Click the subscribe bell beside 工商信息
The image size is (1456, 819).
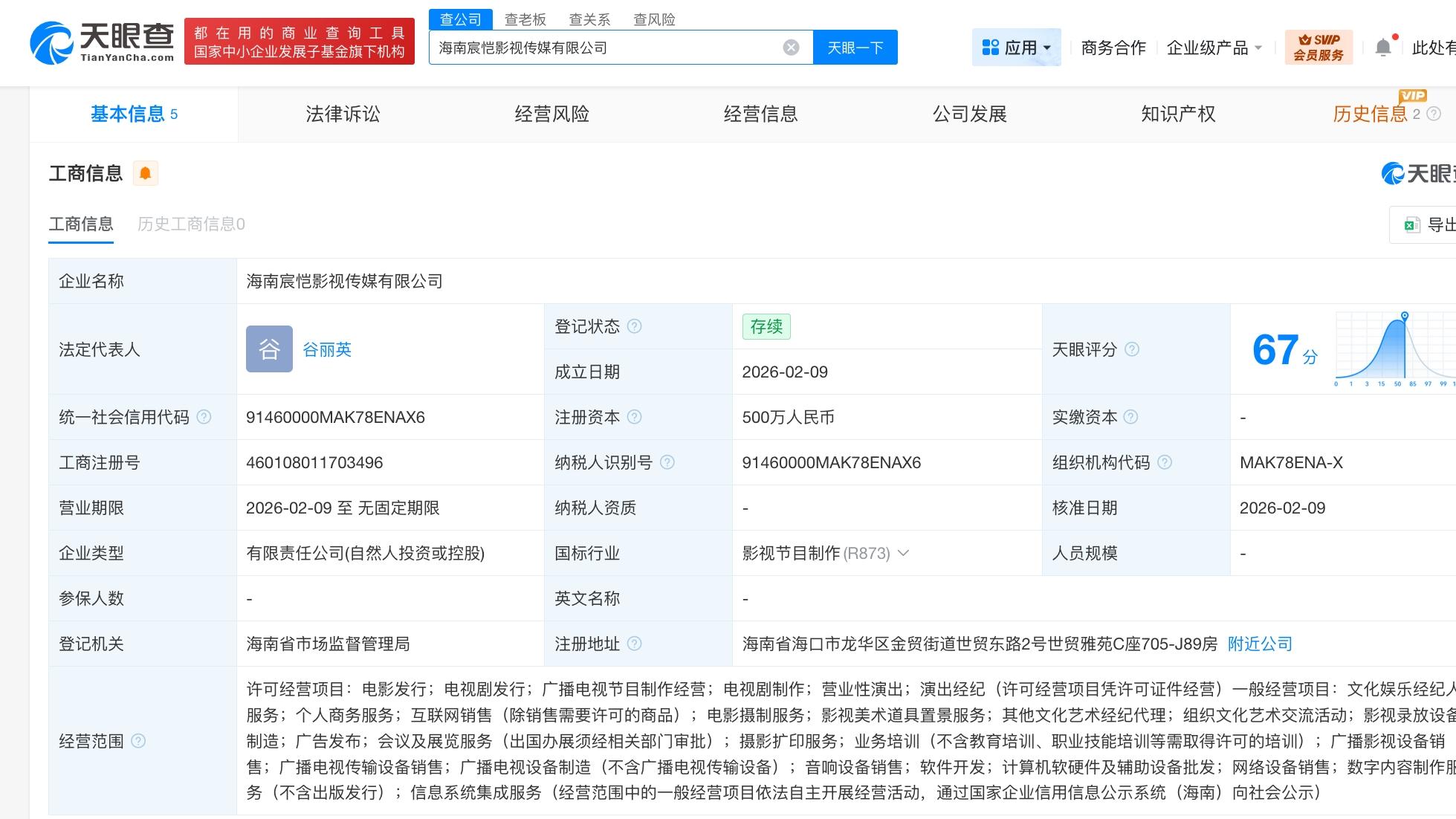[x=146, y=173]
